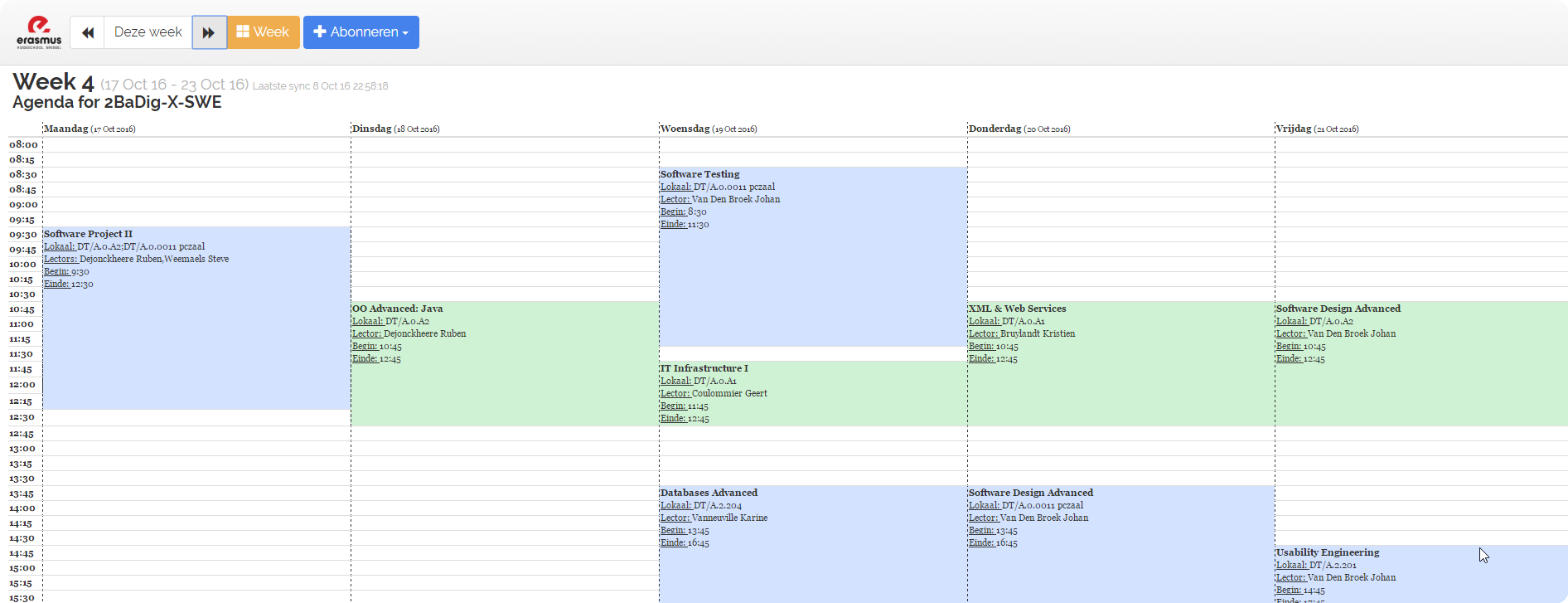Open the OO Advanced: Java event
This screenshot has height=603, width=1568.
(x=505, y=363)
